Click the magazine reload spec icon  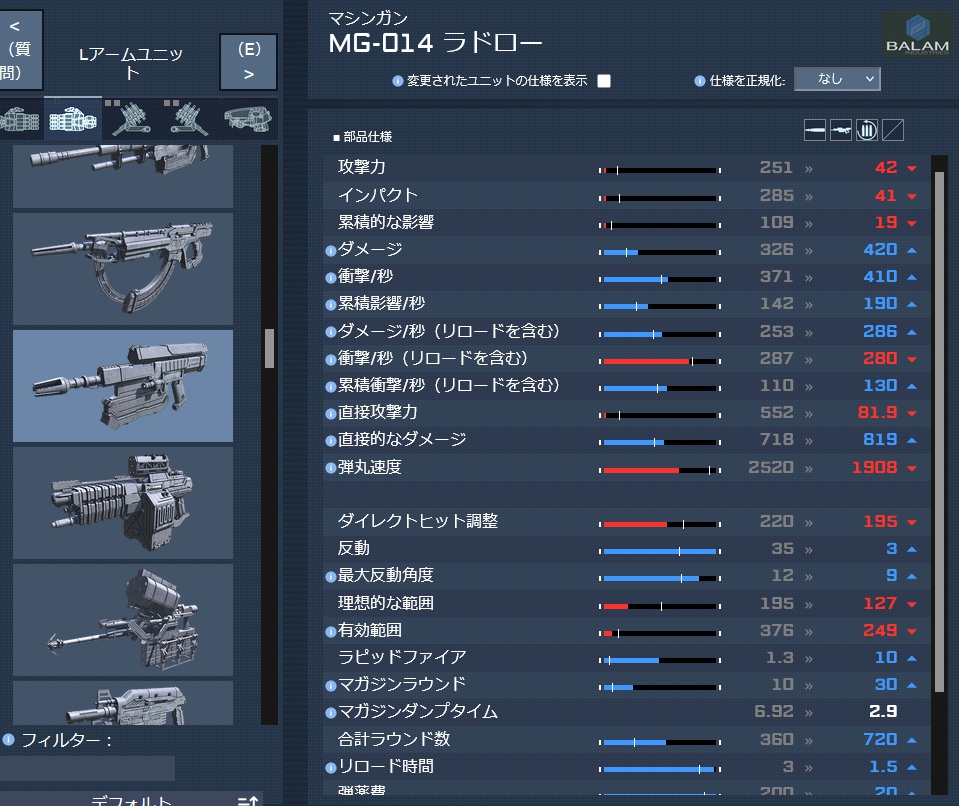click(x=867, y=130)
